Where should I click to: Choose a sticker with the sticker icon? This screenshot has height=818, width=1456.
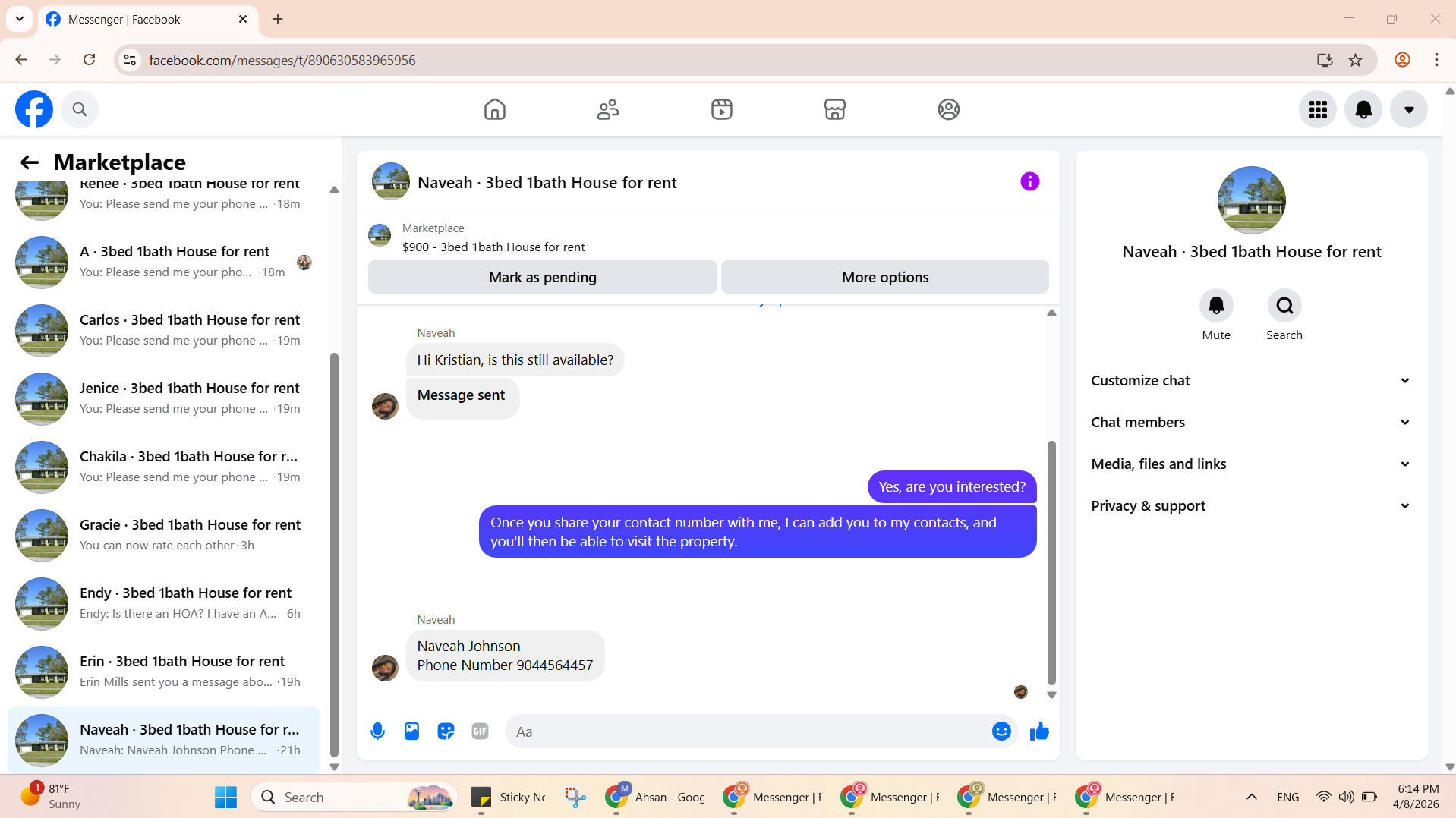446,731
